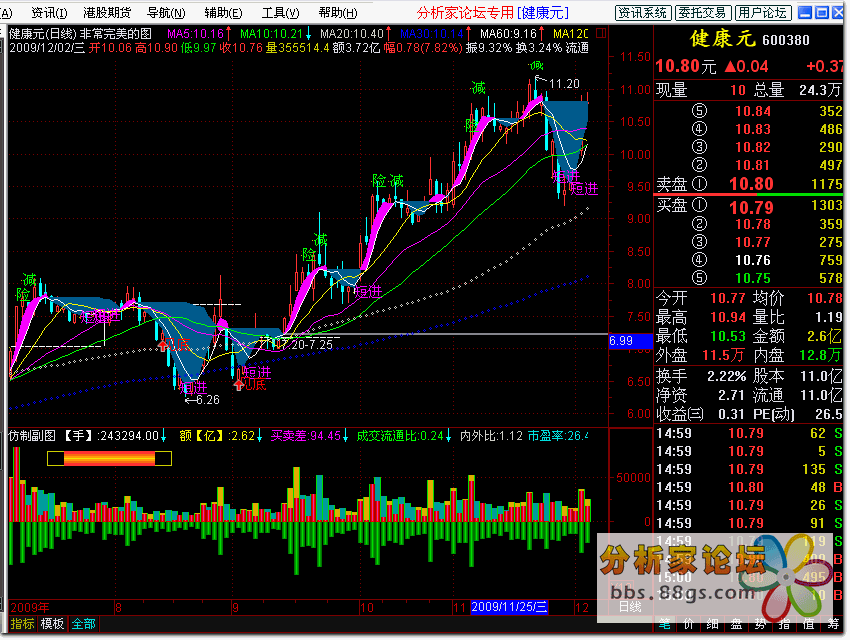Select the 价 price view button
This screenshot has height=640, width=850.
point(690,624)
